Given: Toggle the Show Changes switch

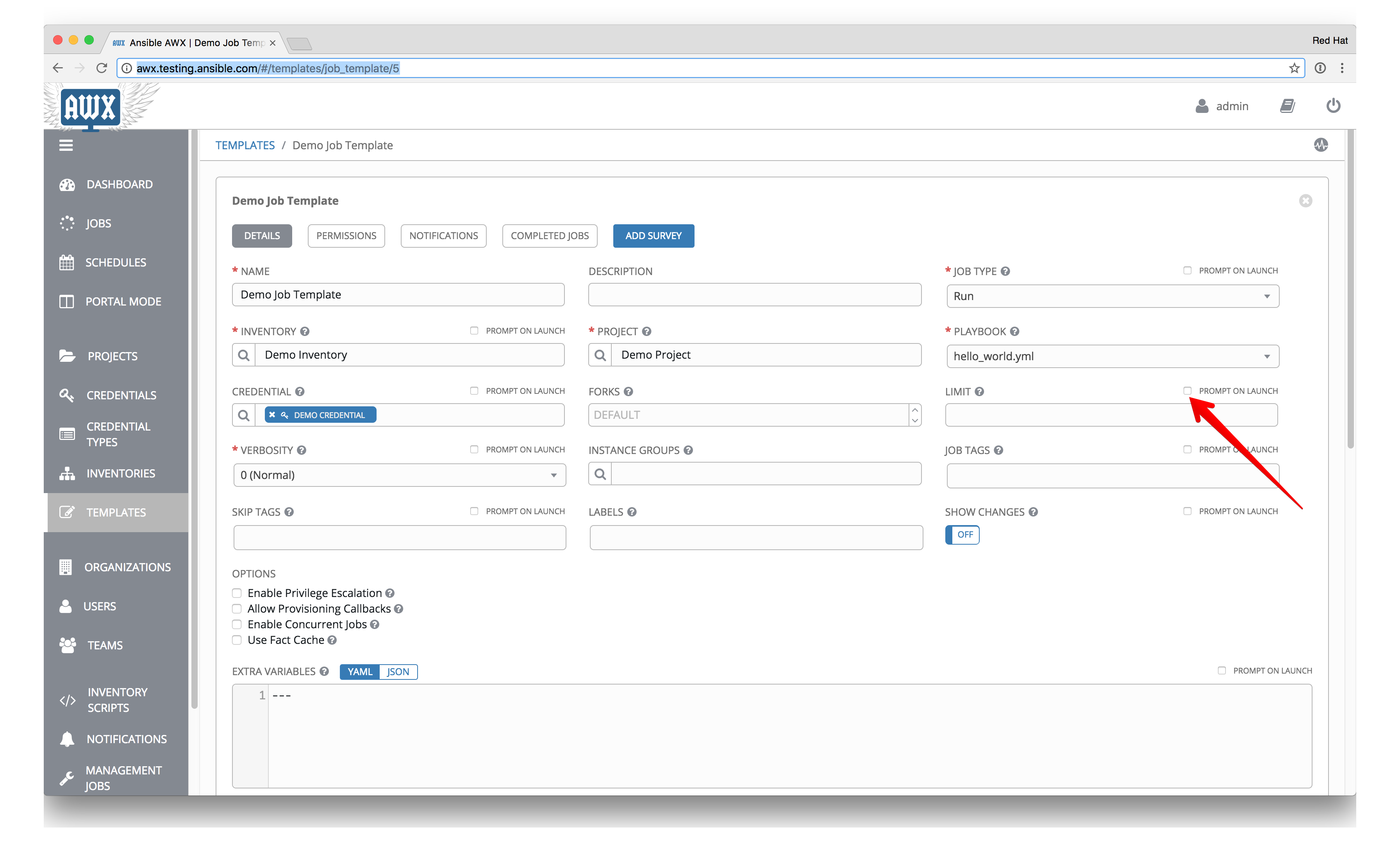Looking at the screenshot, I should [x=962, y=535].
